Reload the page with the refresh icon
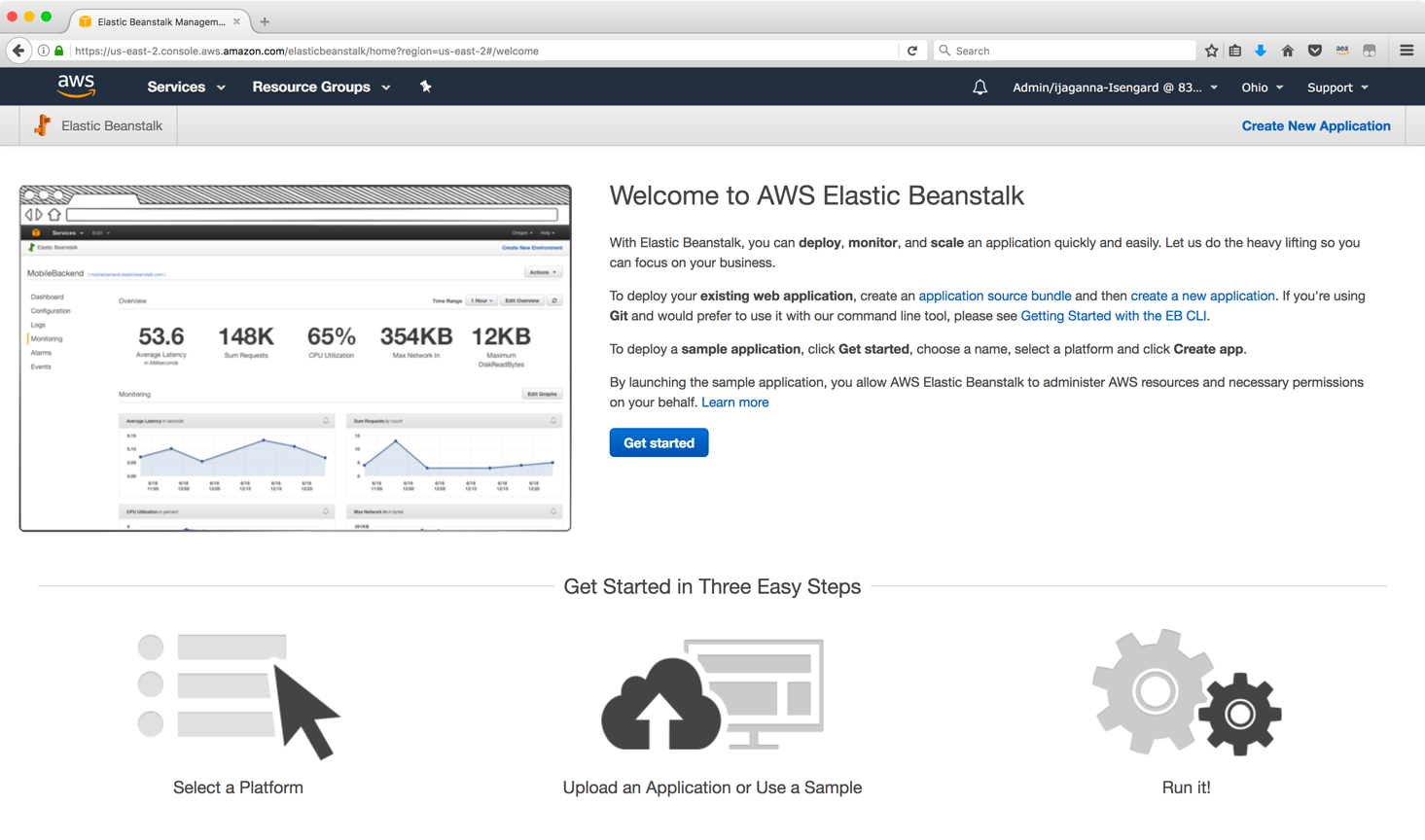The height and width of the screenshot is (840, 1425). pos(912,51)
